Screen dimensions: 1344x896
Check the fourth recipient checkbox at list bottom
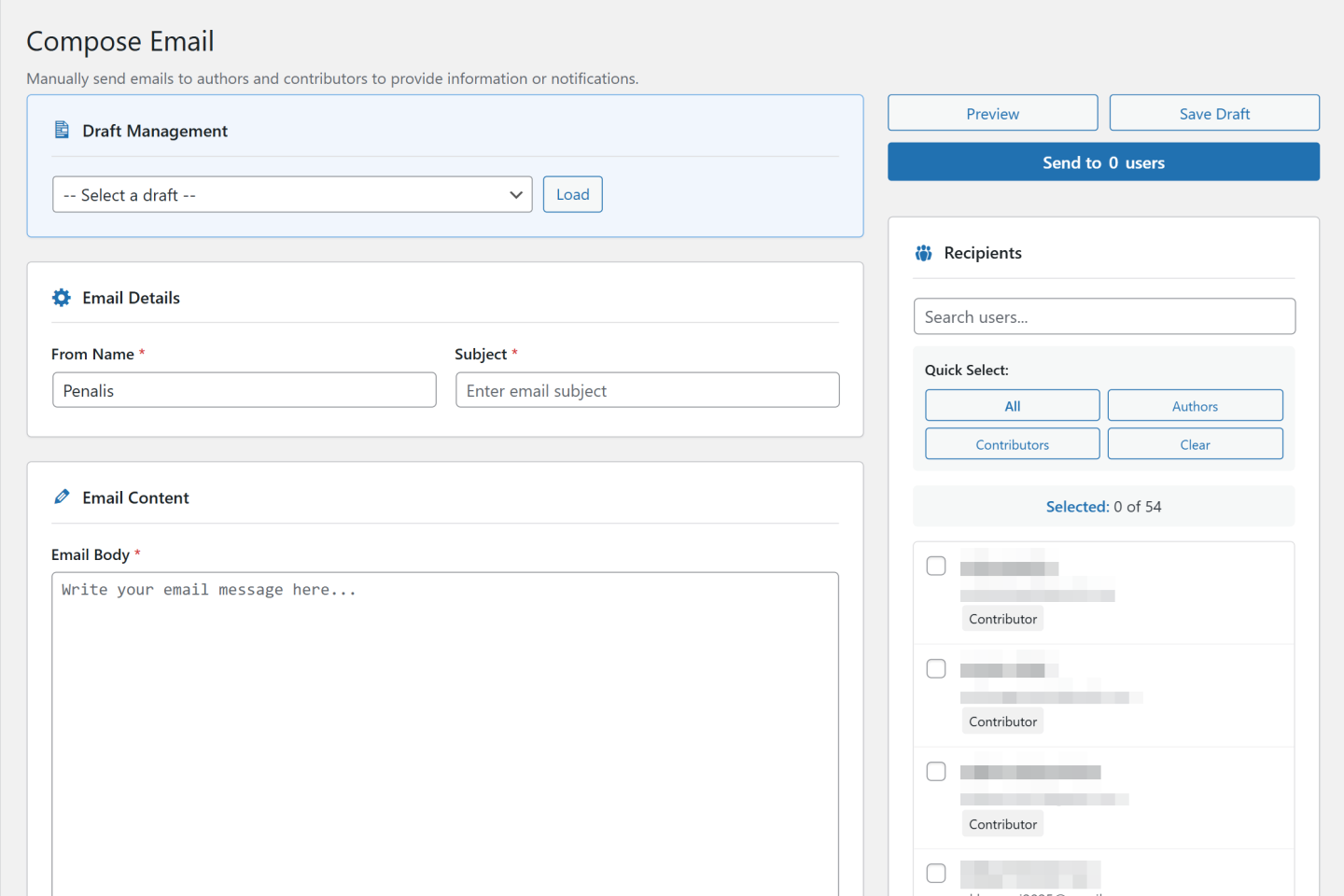pyautogui.click(x=936, y=873)
